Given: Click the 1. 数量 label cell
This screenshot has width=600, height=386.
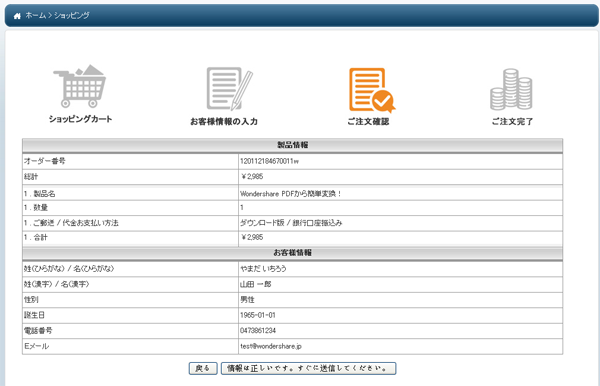Looking at the screenshot, I should coord(130,208).
